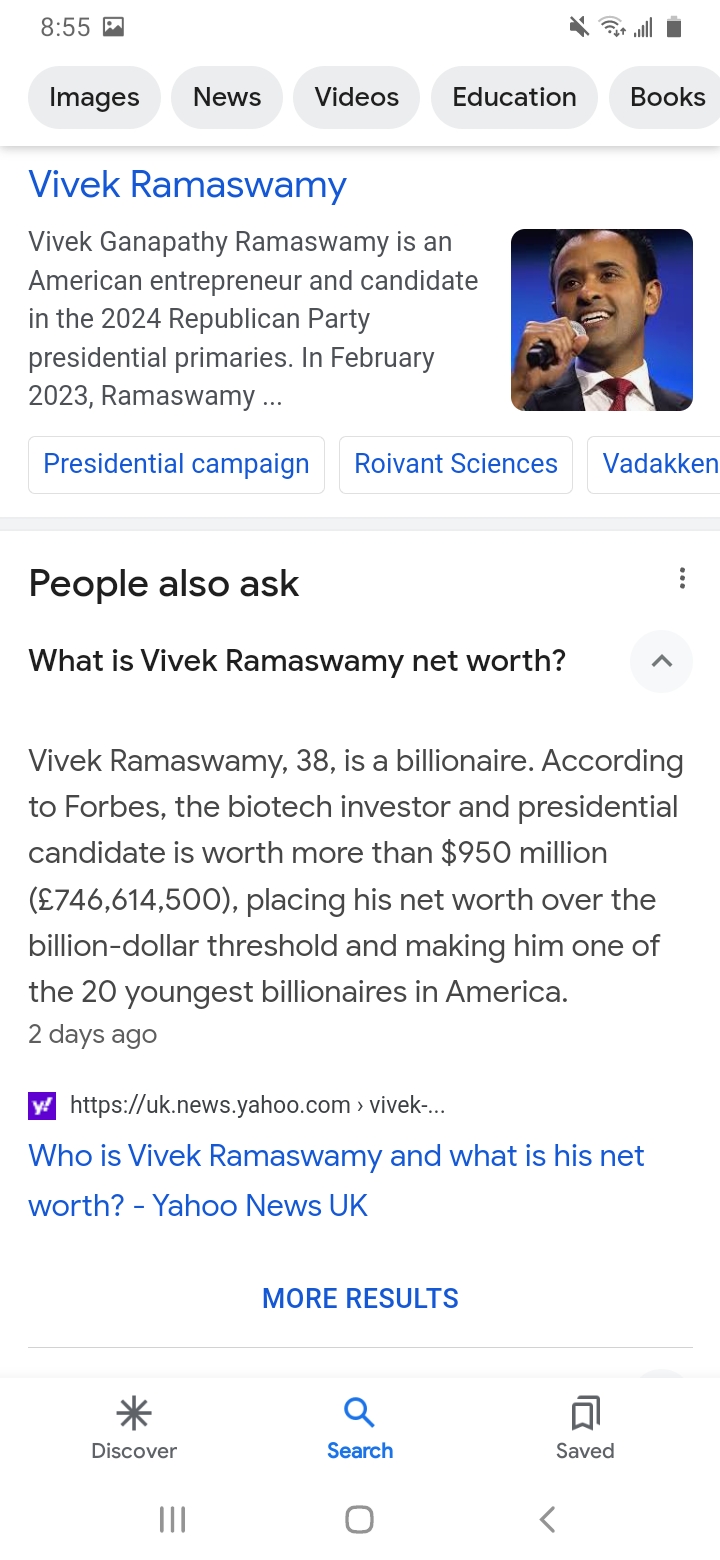
Task: Open the Saved bookmarks icon
Action: tap(585, 1413)
